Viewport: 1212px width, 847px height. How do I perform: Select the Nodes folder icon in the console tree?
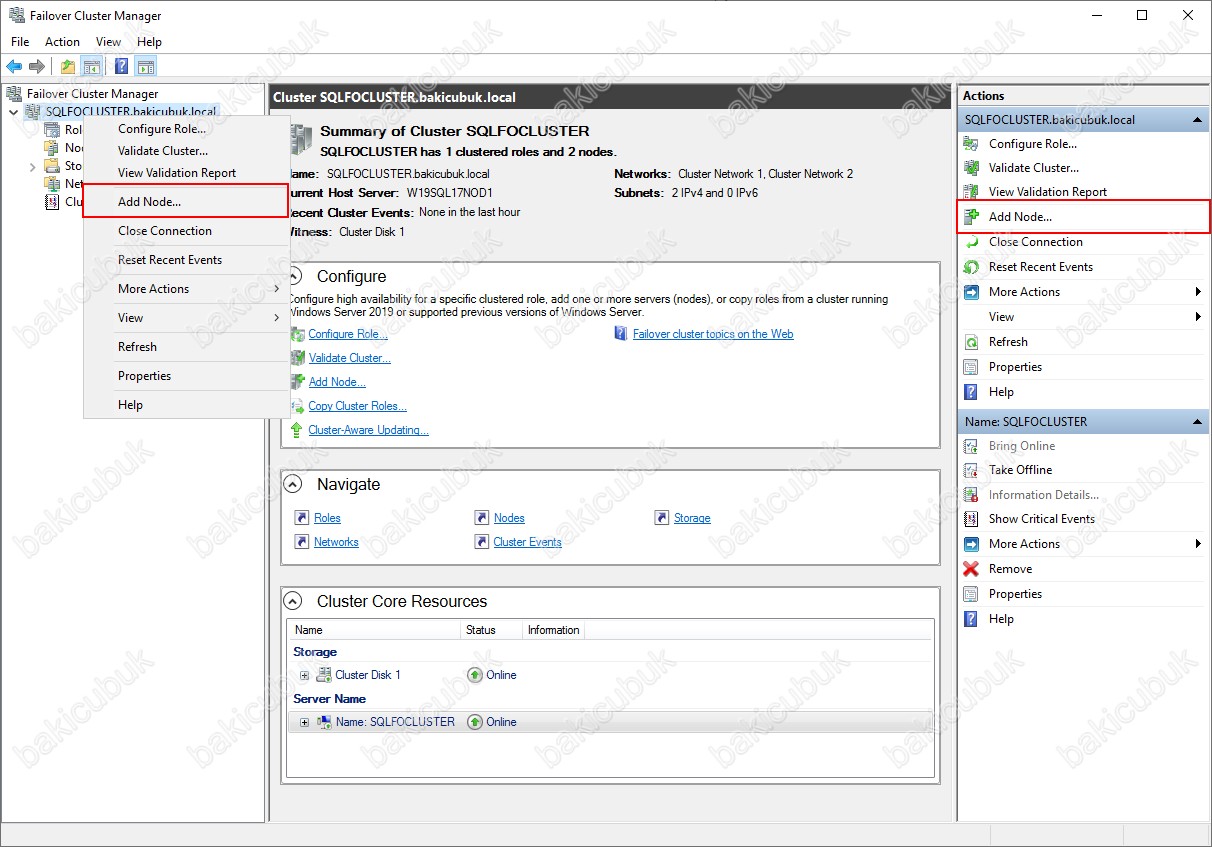tap(53, 148)
